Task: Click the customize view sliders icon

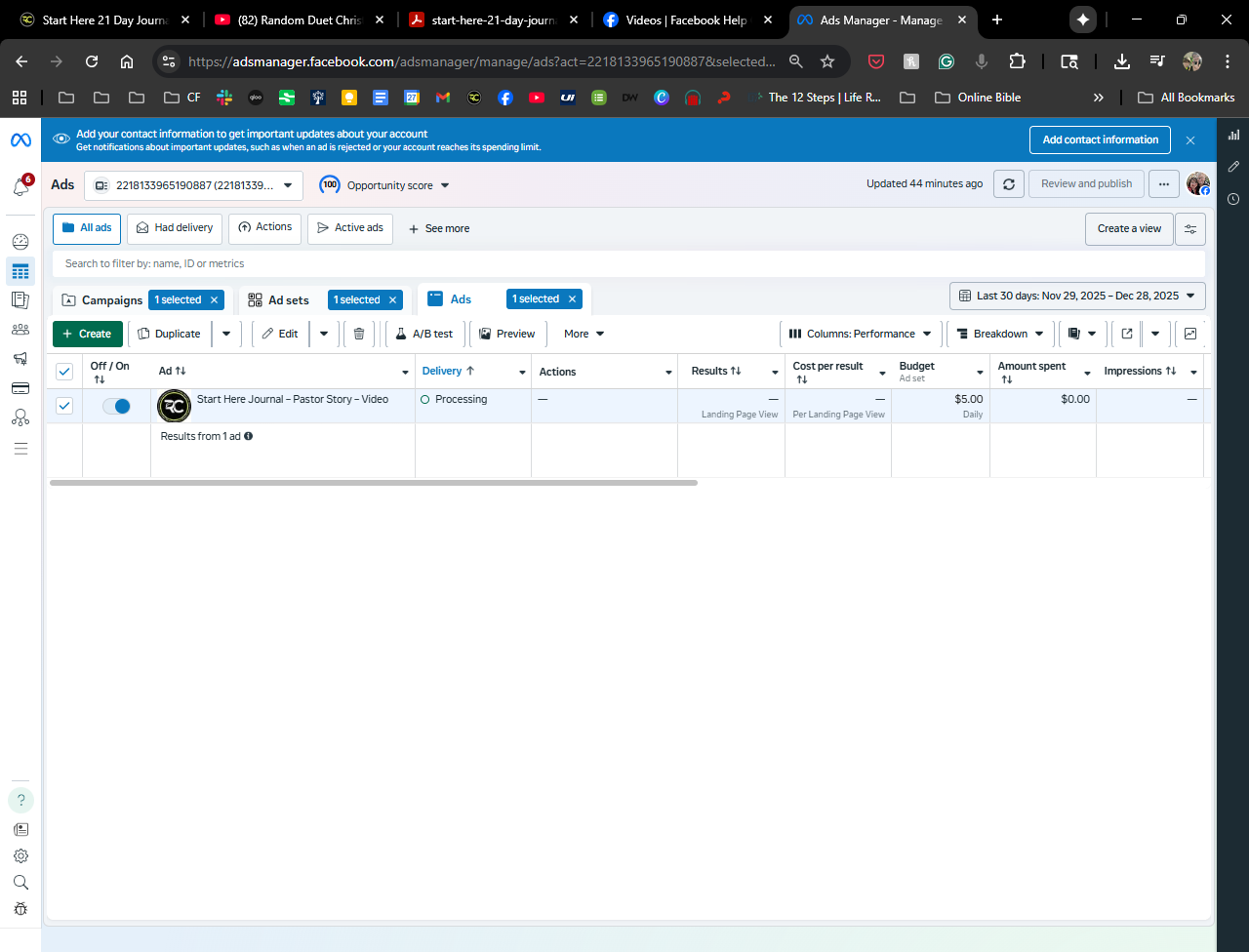Action: pyautogui.click(x=1189, y=229)
